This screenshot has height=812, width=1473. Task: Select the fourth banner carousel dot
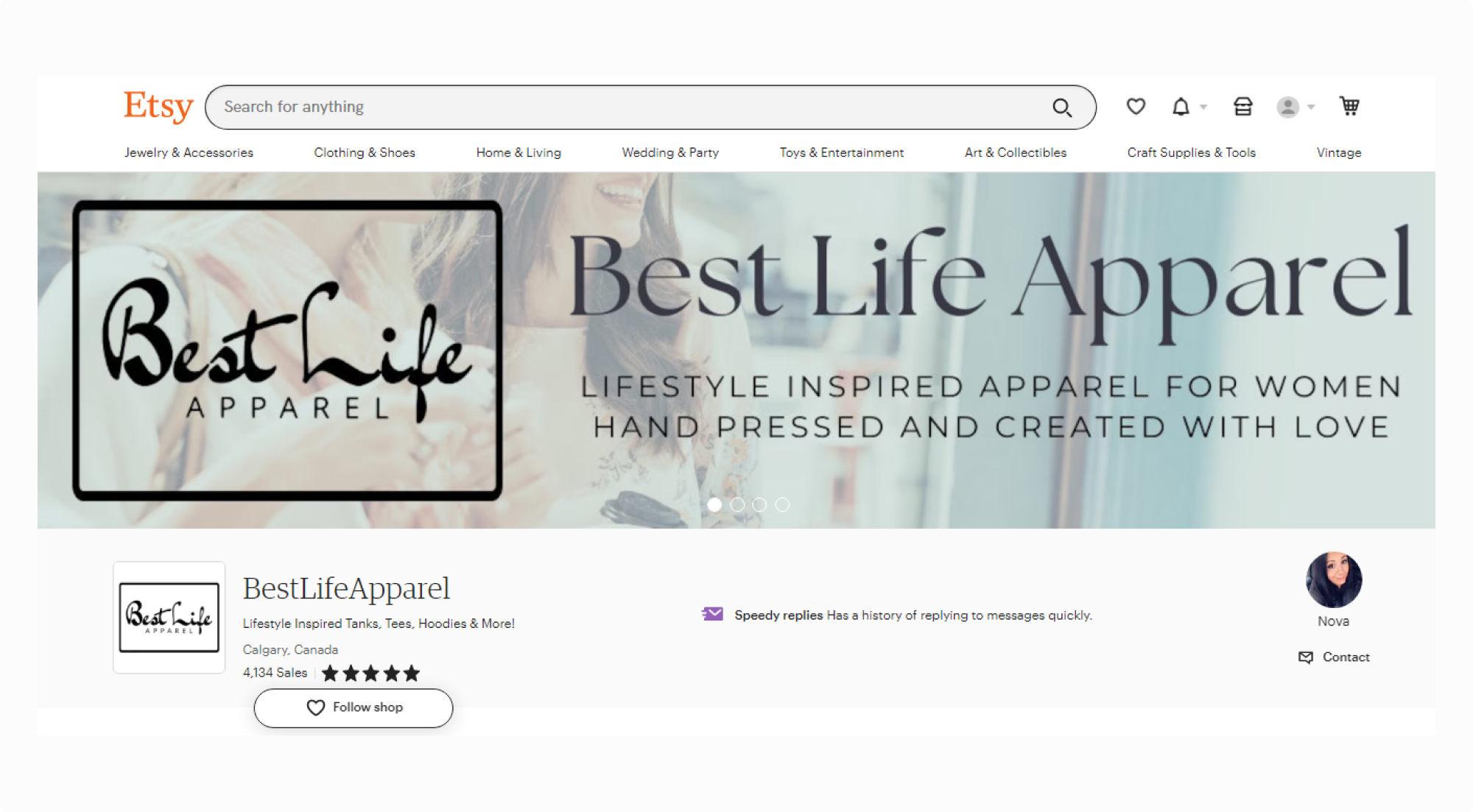[782, 505]
